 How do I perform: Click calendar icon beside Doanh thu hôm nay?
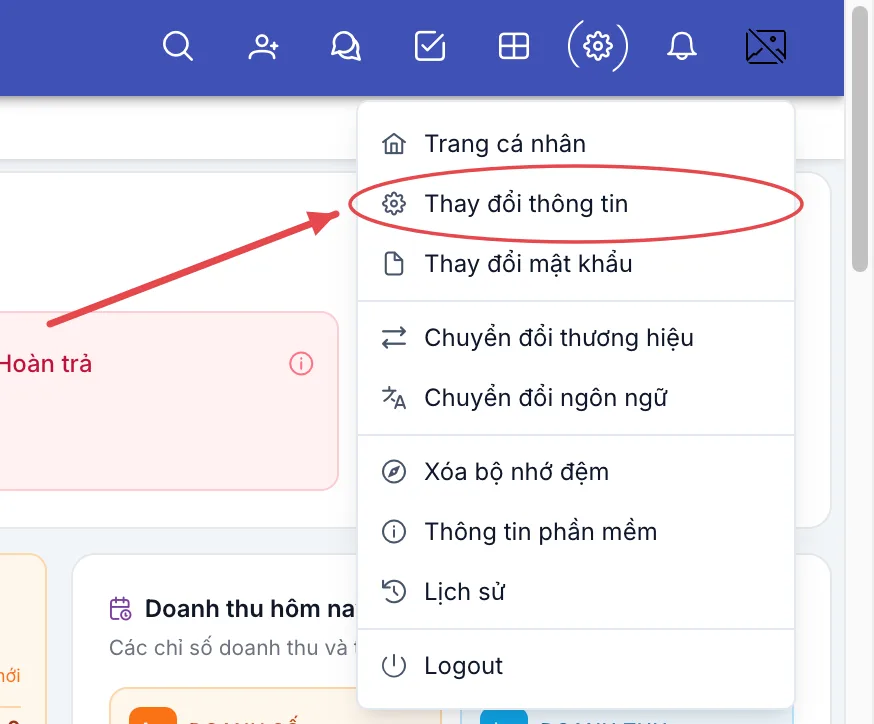120,609
